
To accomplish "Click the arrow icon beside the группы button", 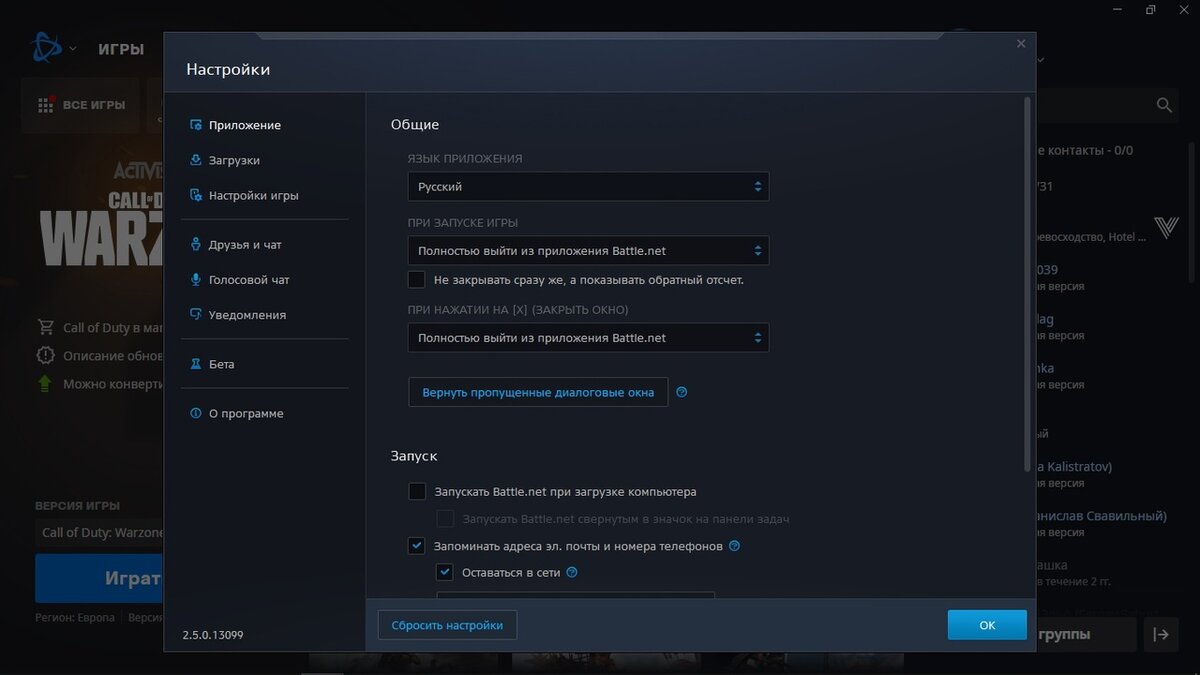I will tap(1161, 634).
